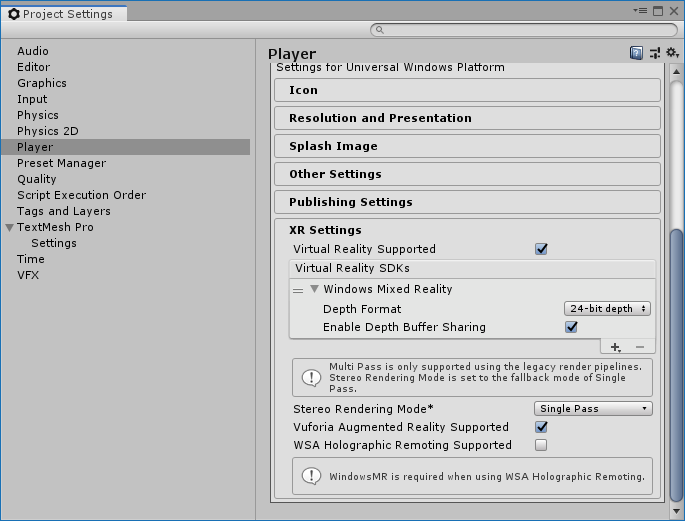The image size is (685, 521).
Task: Click the search magnifier icon
Action: click(380, 30)
